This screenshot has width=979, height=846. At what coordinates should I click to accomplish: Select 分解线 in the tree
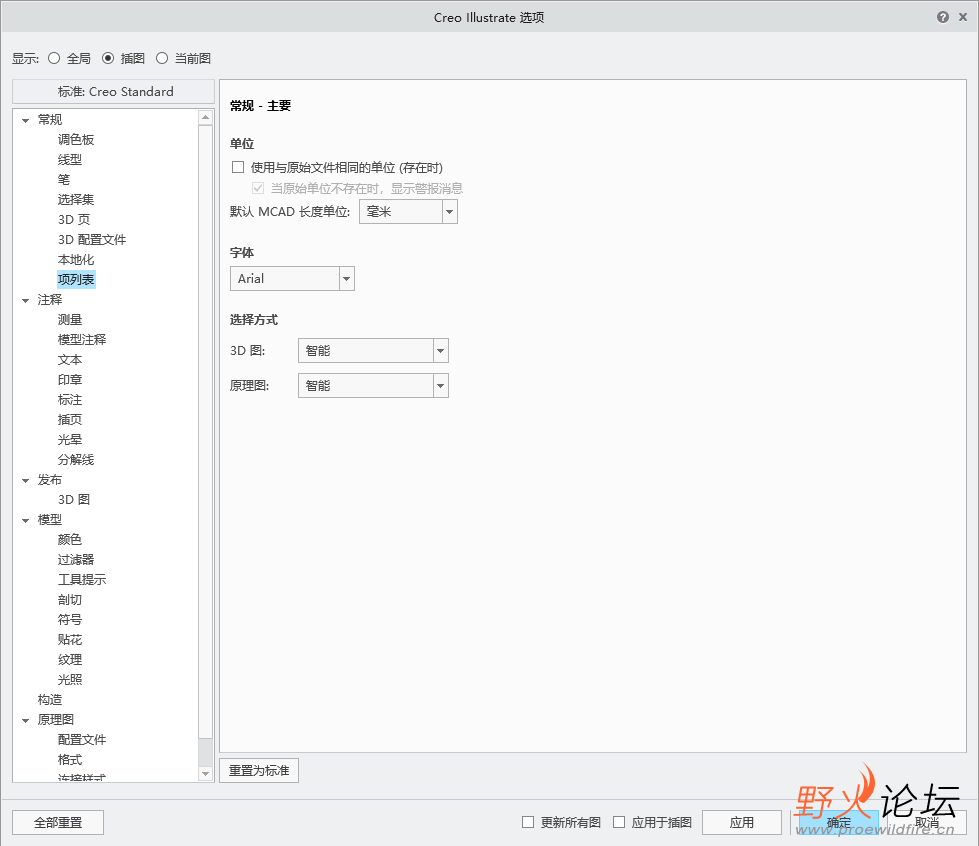coord(76,460)
